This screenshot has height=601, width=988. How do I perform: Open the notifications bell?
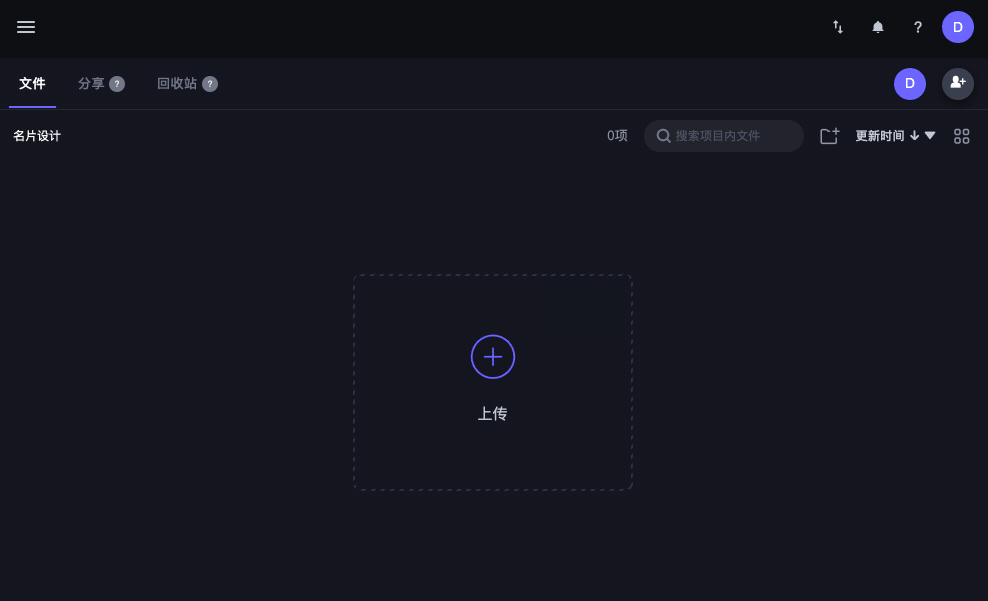878,27
